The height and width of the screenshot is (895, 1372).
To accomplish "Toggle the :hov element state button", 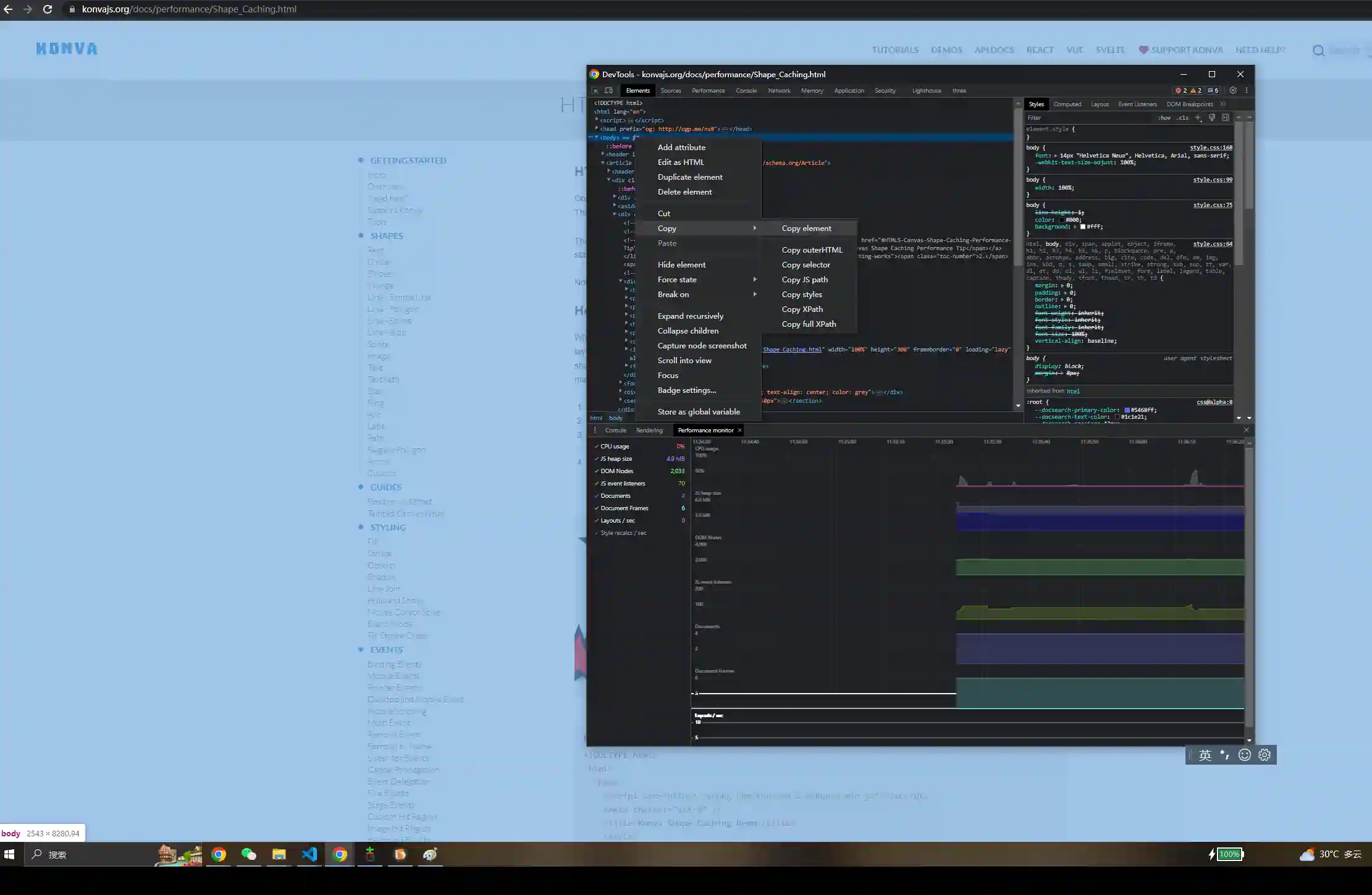I will (x=1164, y=117).
